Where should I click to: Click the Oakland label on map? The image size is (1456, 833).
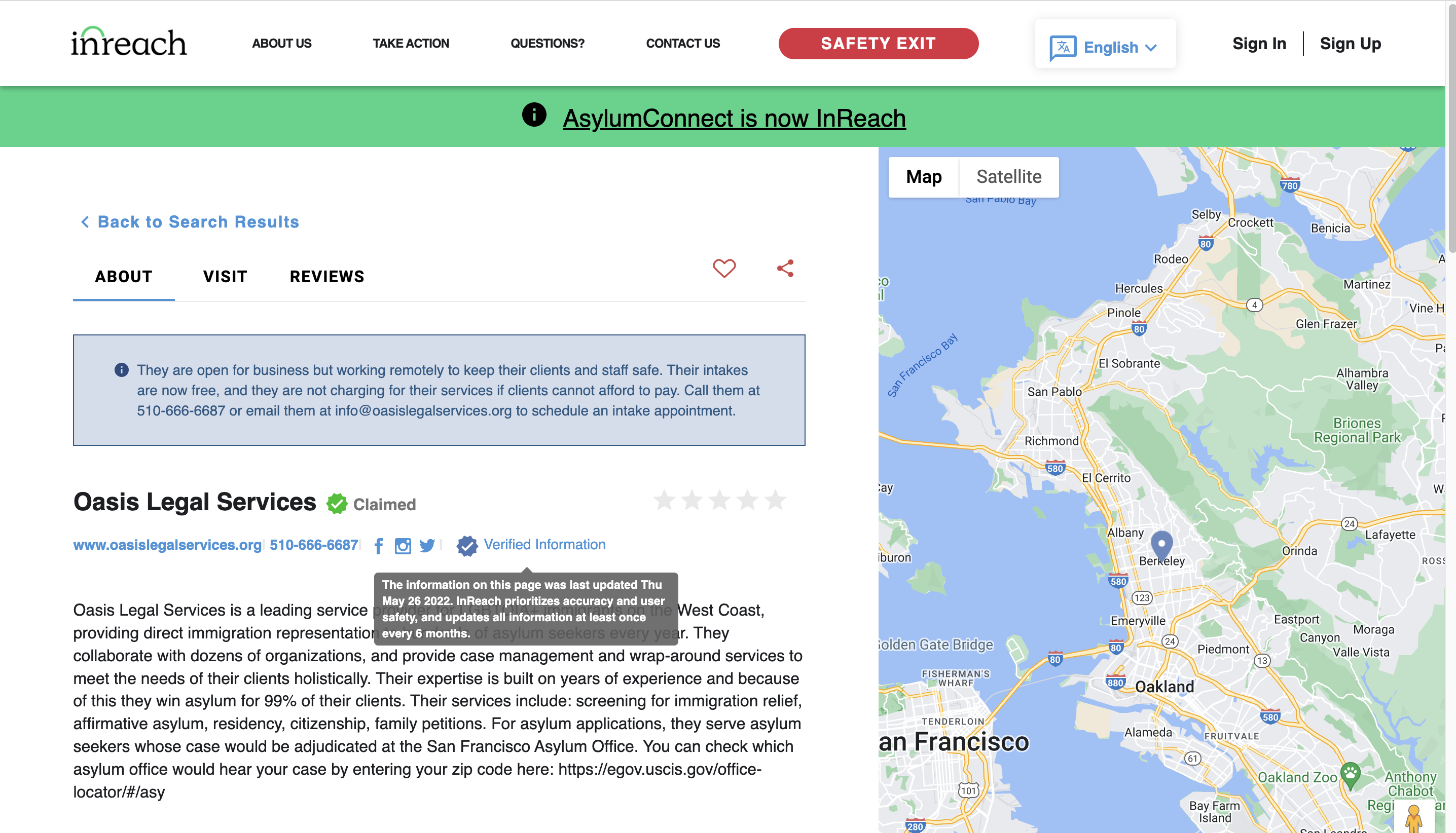1164,687
